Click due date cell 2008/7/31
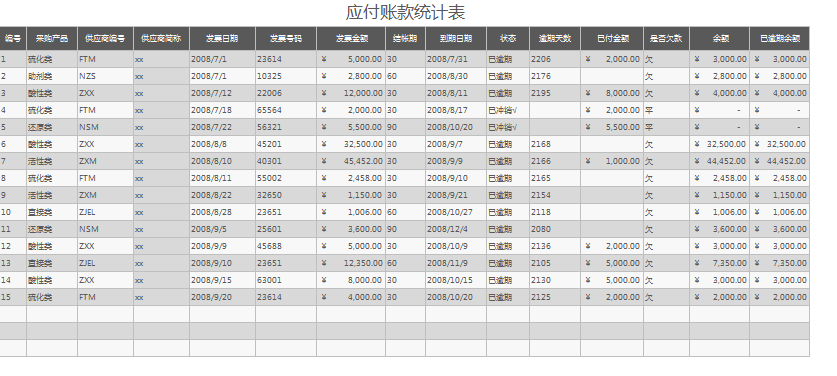Screen dimensions: 837x376 click(x=456, y=59)
